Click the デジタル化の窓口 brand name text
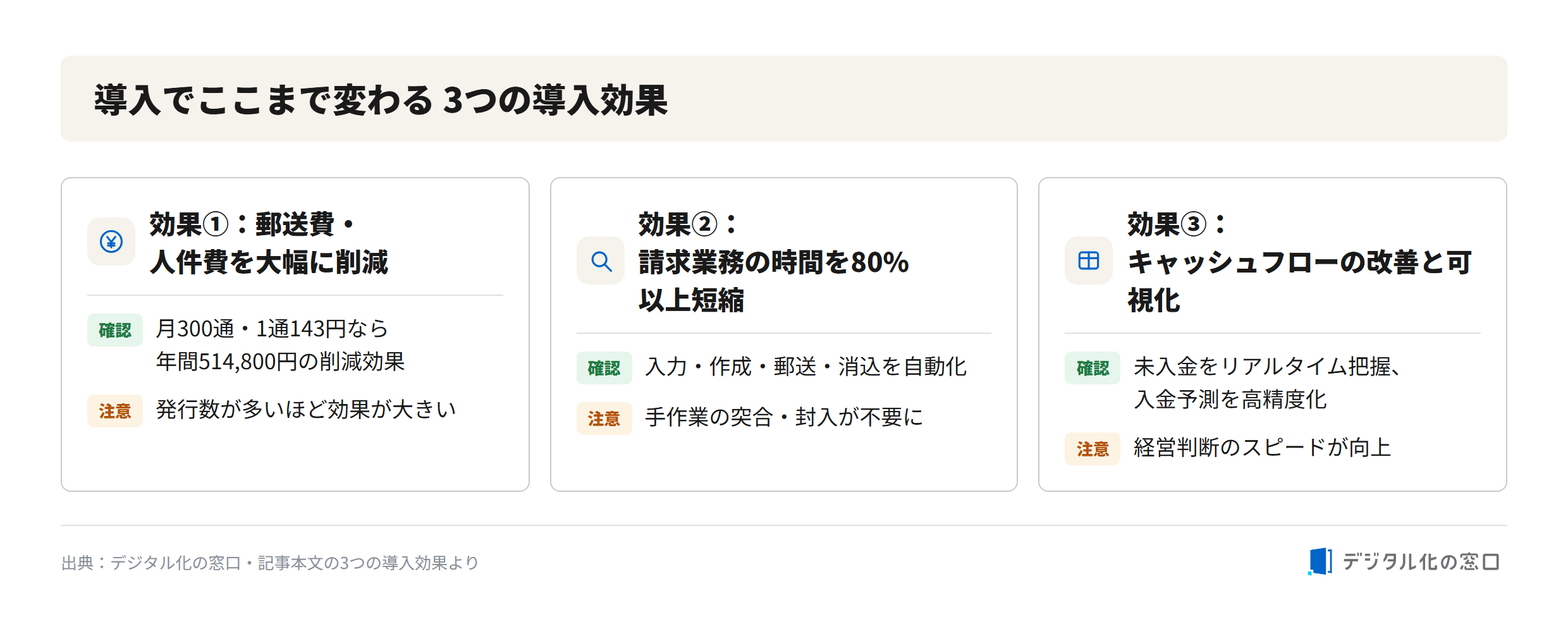Screen dimensions: 1568x636 1421,561
